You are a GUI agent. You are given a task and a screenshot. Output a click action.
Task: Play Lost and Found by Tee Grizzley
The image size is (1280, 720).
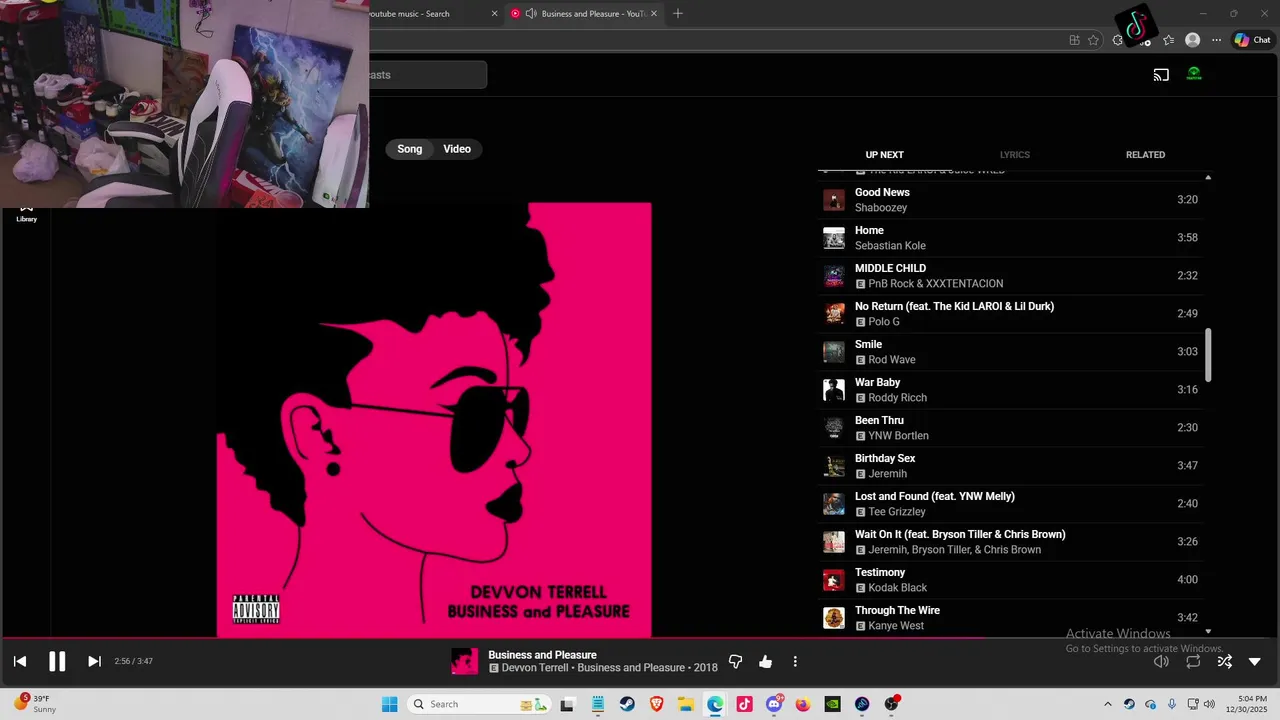1010,504
